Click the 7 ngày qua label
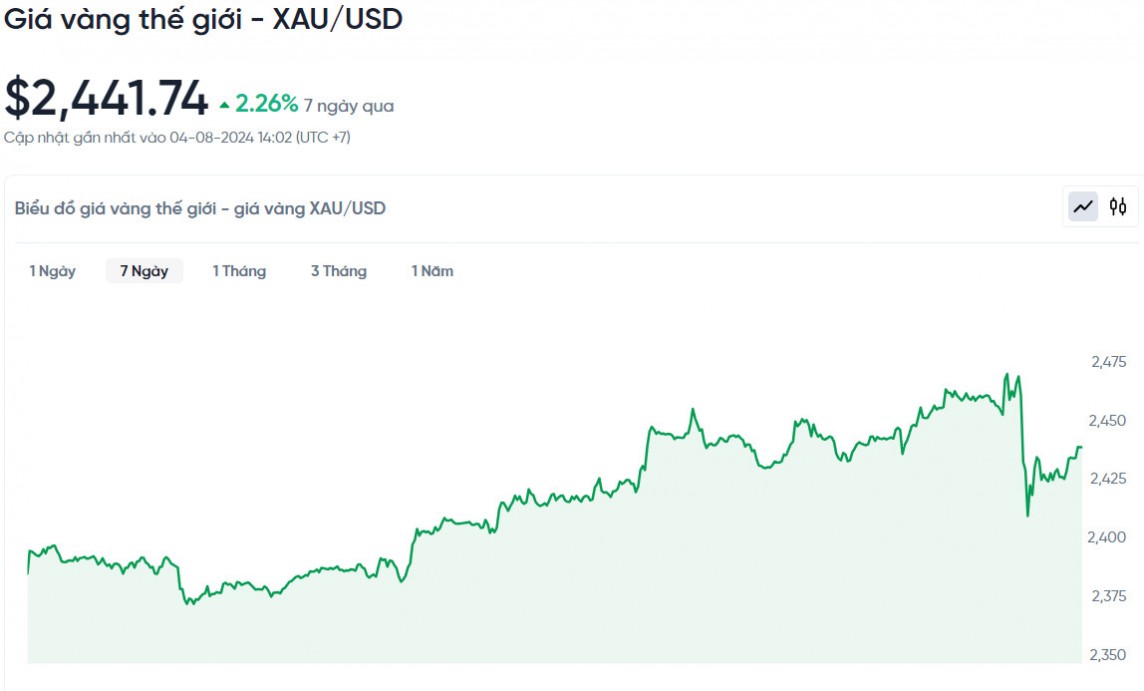The height and width of the screenshot is (691, 1144). tap(349, 105)
